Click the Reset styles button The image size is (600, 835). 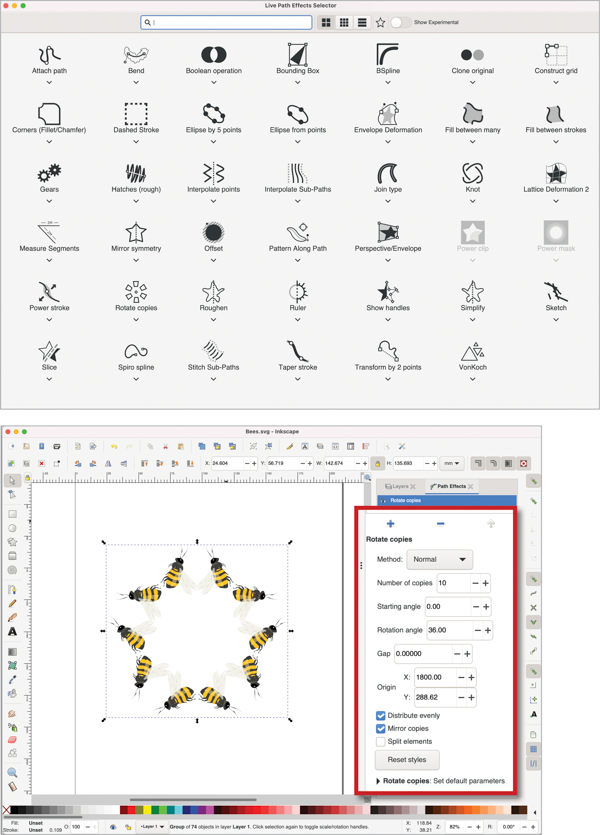tap(407, 760)
